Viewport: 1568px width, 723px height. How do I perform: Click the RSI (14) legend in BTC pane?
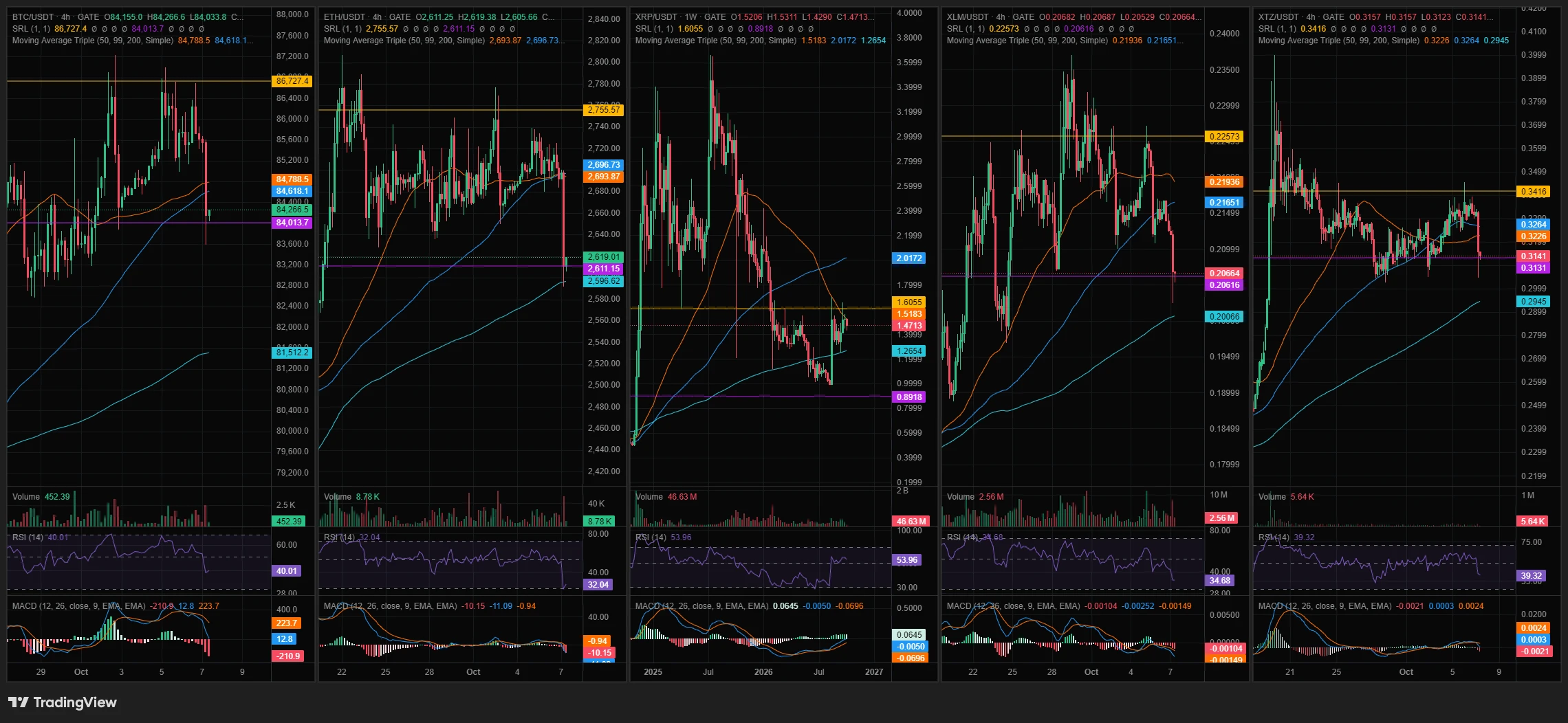point(41,537)
